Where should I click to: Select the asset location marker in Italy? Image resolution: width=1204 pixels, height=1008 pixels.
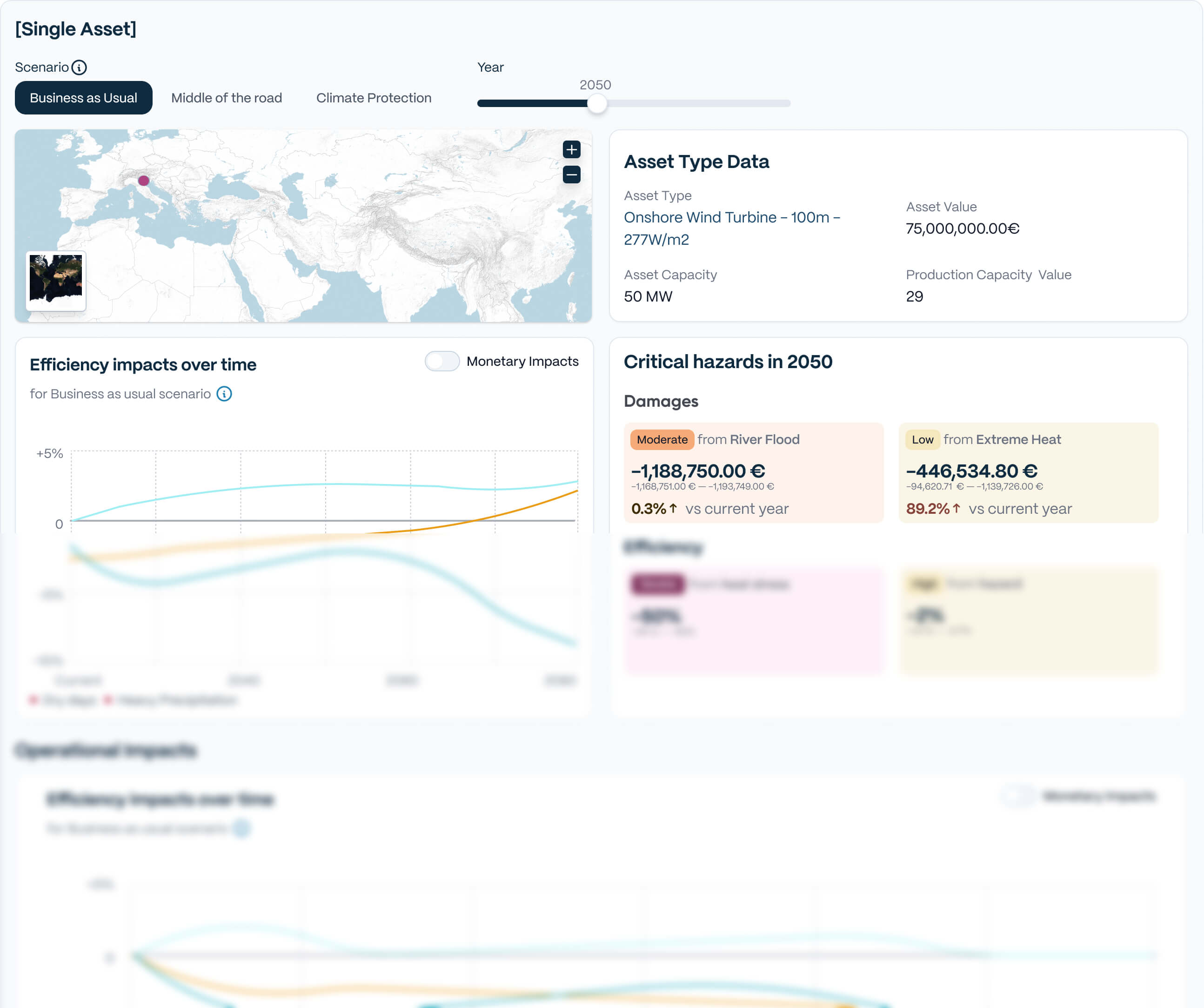143,181
